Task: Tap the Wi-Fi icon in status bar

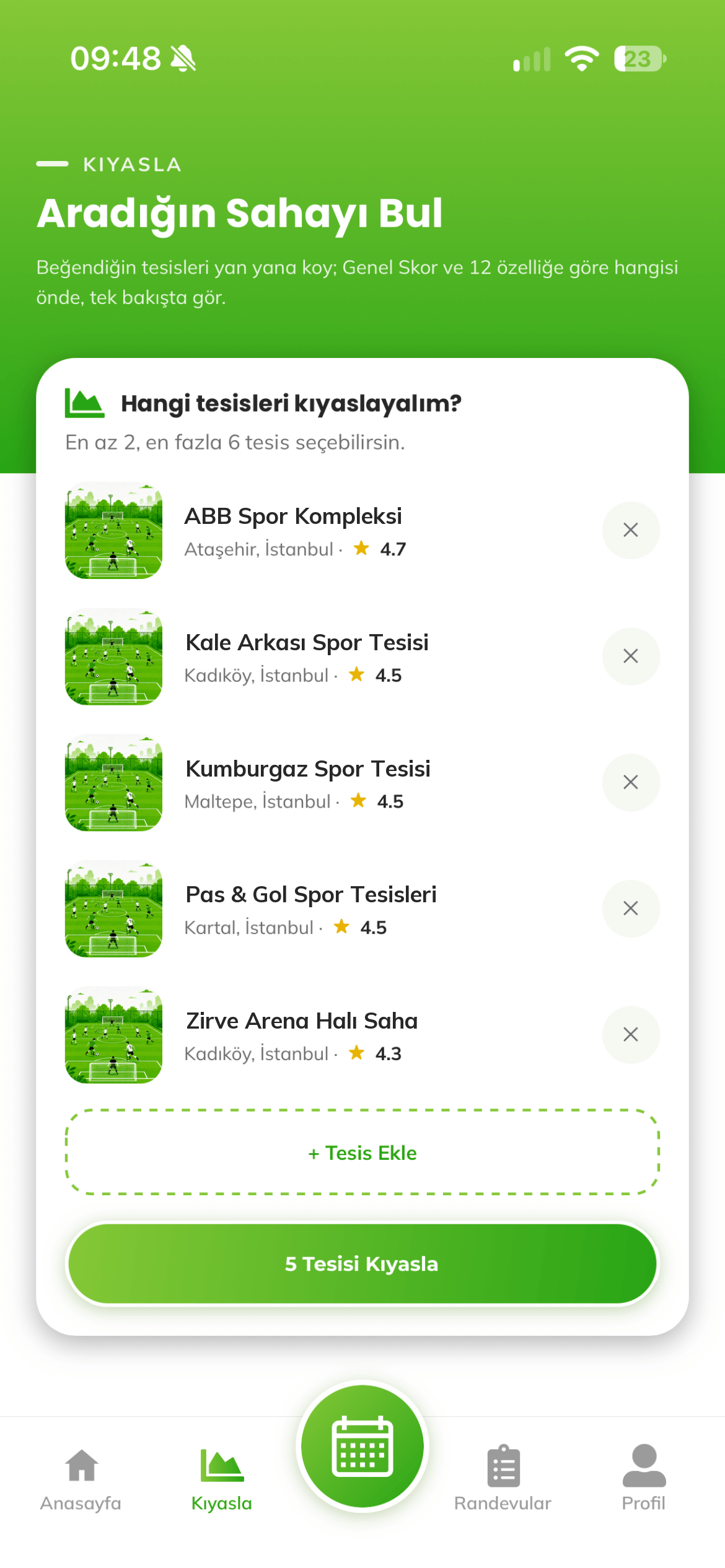Action: (581, 59)
